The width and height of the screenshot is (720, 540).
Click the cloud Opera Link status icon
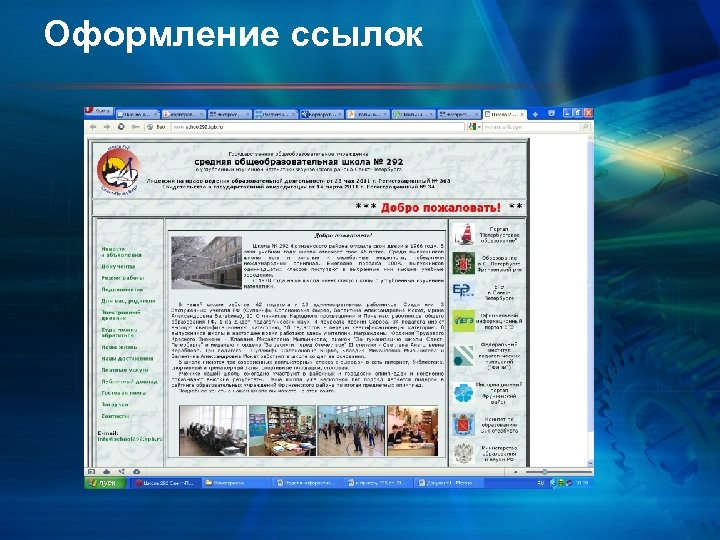click(107, 472)
